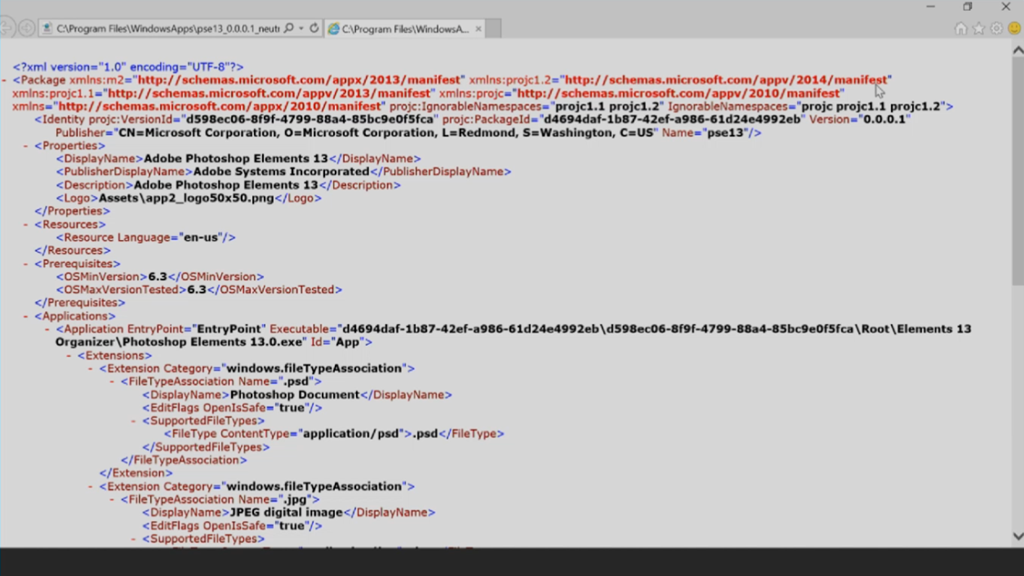Close the C:\Program Files\WindowsA... tab
Image resolution: width=1024 pixels, height=576 pixels.
(479, 29)
